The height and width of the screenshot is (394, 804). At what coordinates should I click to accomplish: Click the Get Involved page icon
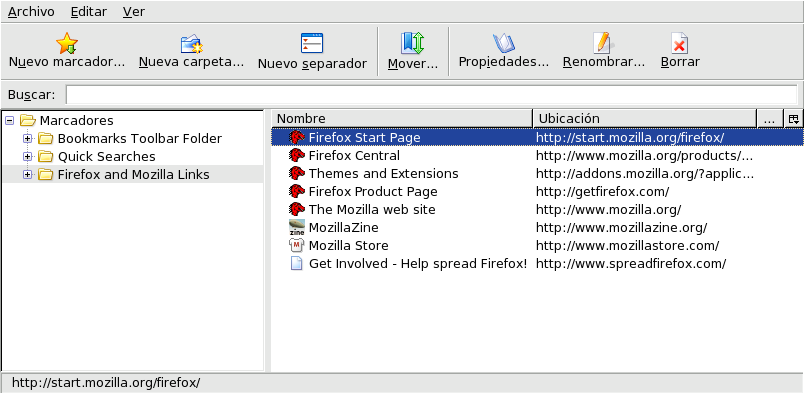pyautogui.click(x=297, y=264)
